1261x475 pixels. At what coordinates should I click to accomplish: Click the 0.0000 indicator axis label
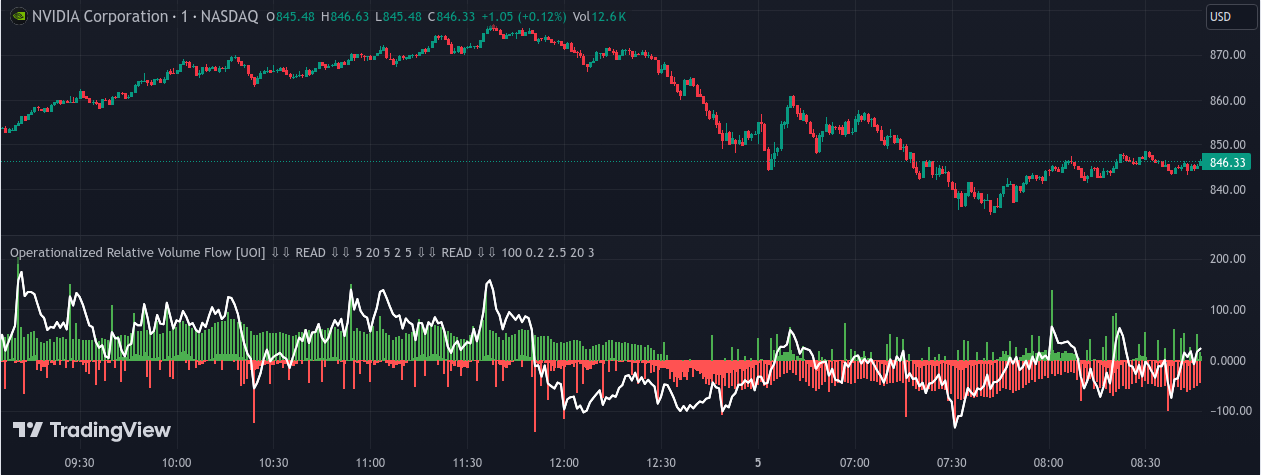click(x=1227, y=361)
